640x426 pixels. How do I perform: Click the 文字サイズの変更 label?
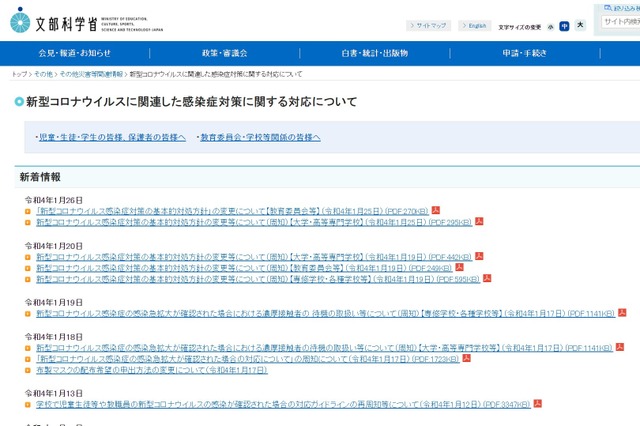(x=520, y=27)
